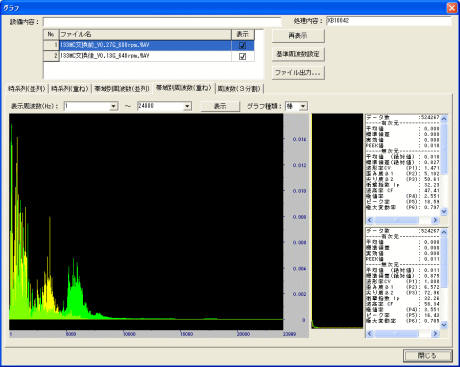Click scroll-down arrow of the lower statistics panel

tap(444, 325)
